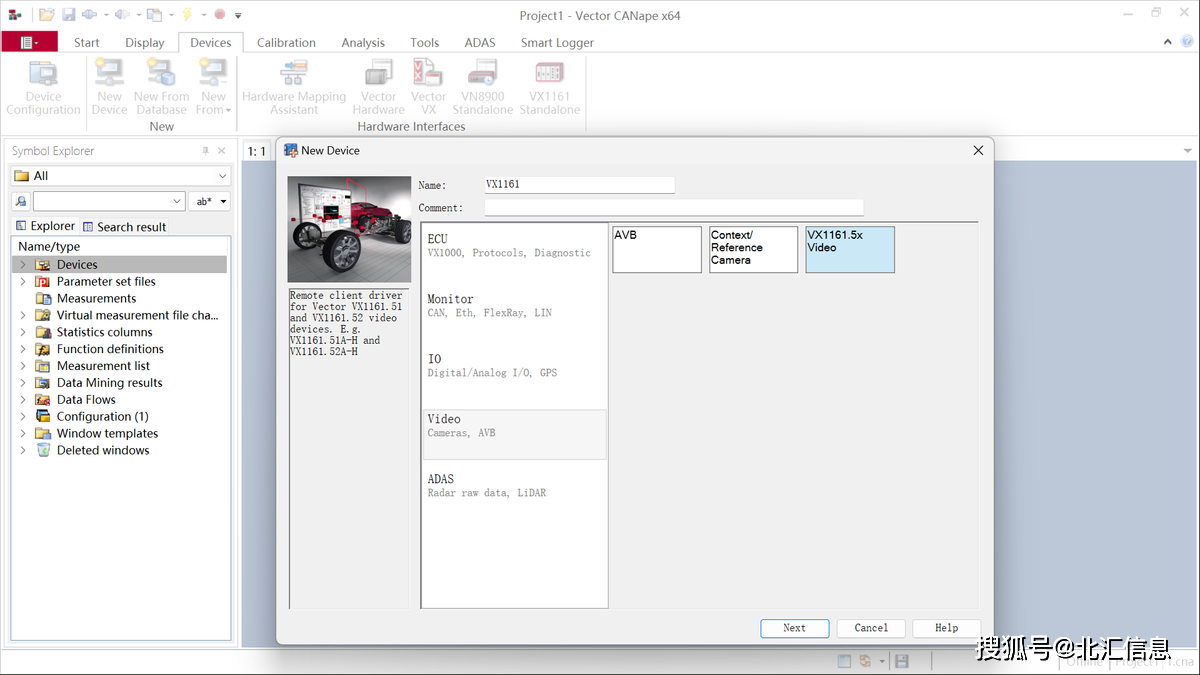Expand the Parameter set files node
Screen dimensions: 1200x675
[x=23, y=282]
